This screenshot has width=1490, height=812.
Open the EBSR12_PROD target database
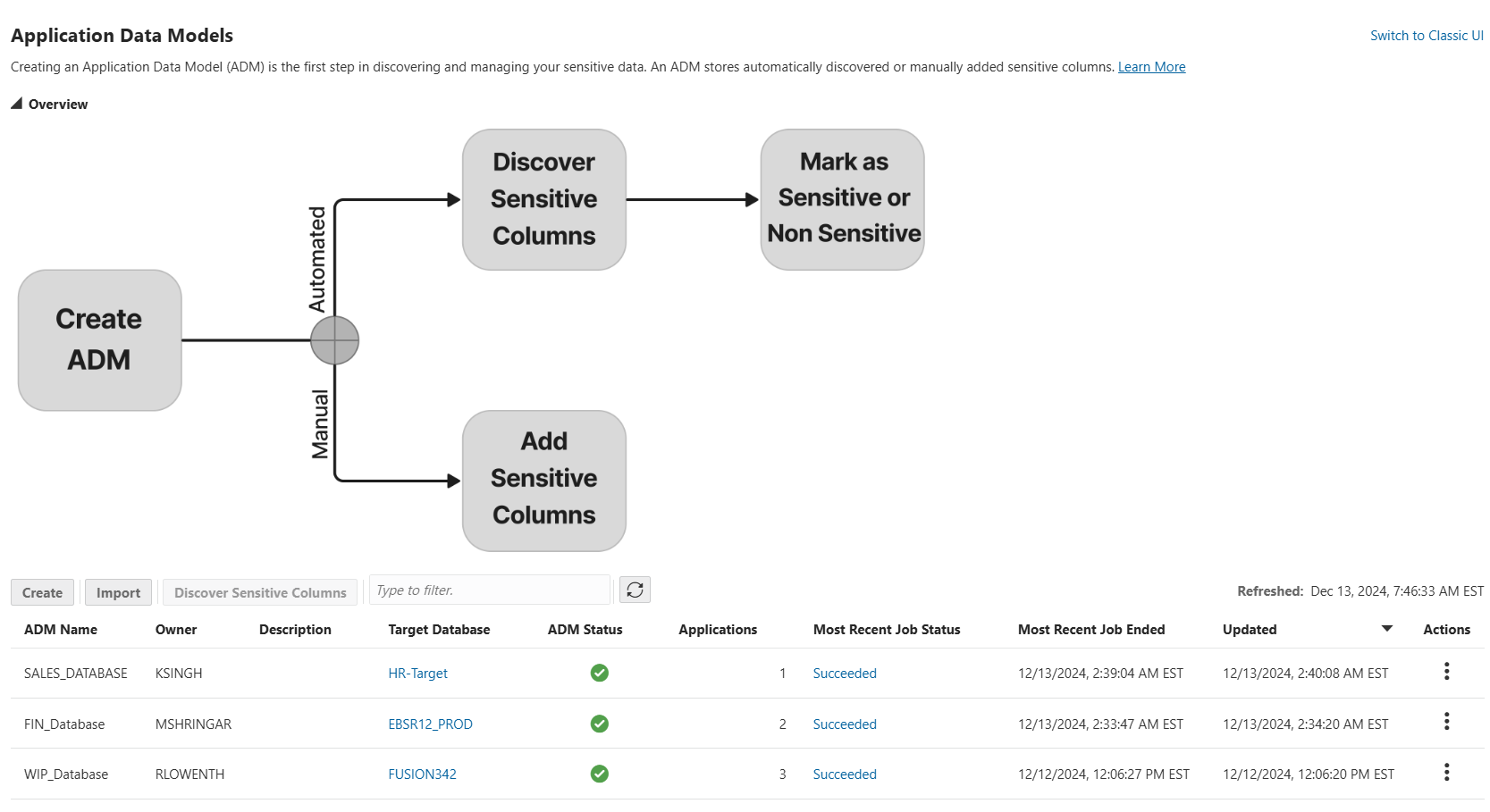[430, 724]
